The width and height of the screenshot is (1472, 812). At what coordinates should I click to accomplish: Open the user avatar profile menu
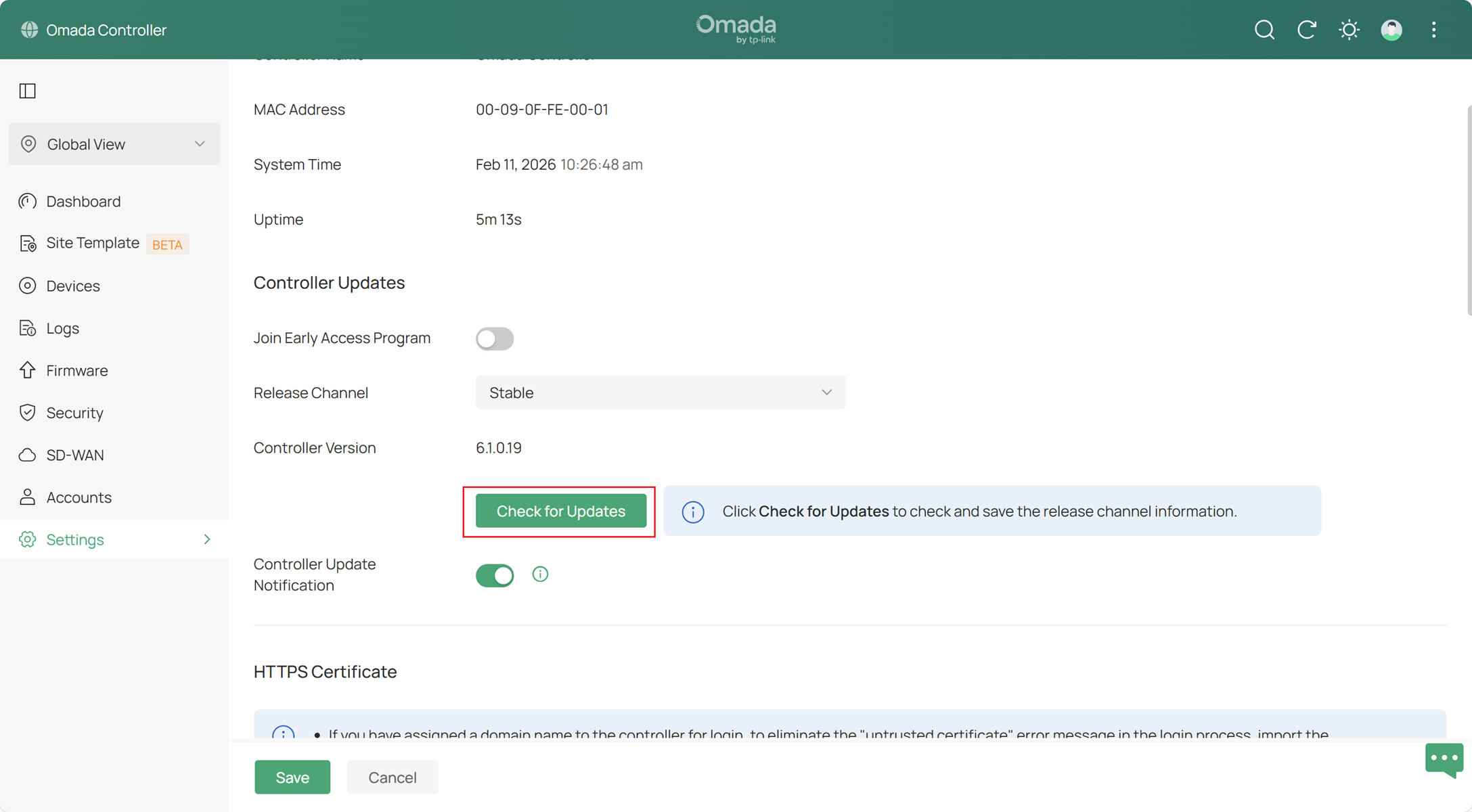(x=1391, y=30)
